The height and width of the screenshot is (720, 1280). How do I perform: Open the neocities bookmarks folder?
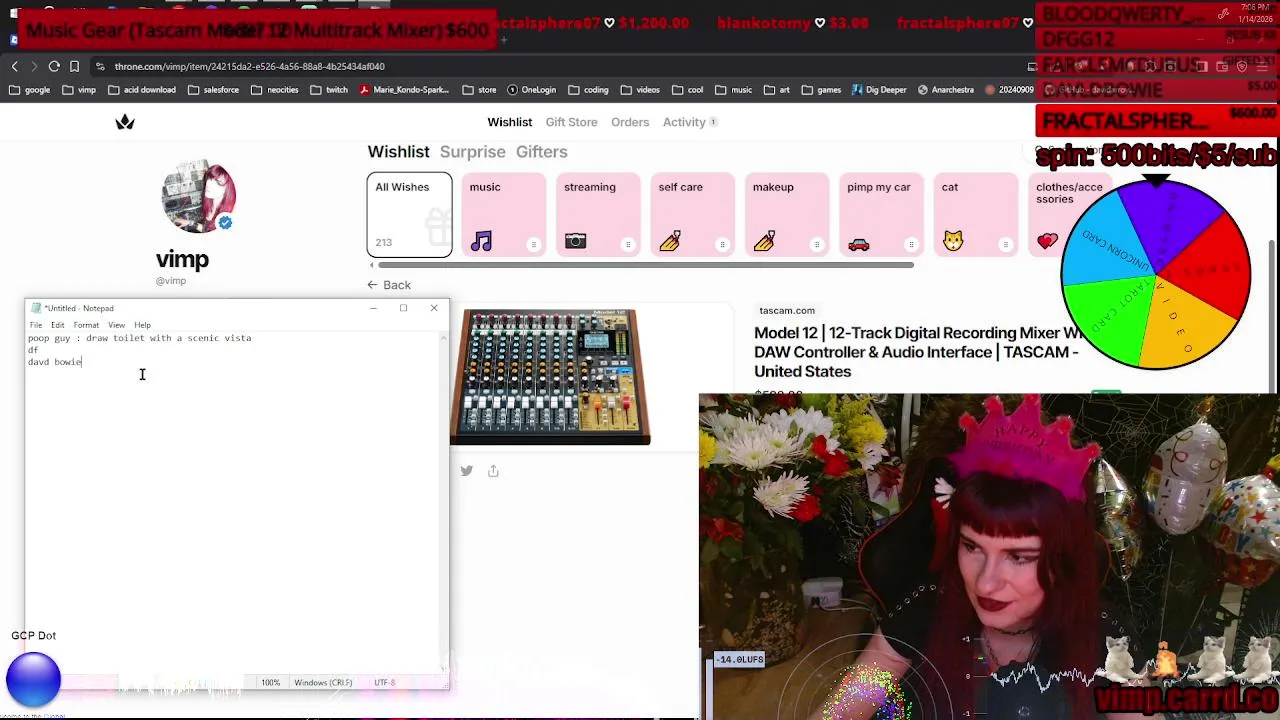pos(275,90)
